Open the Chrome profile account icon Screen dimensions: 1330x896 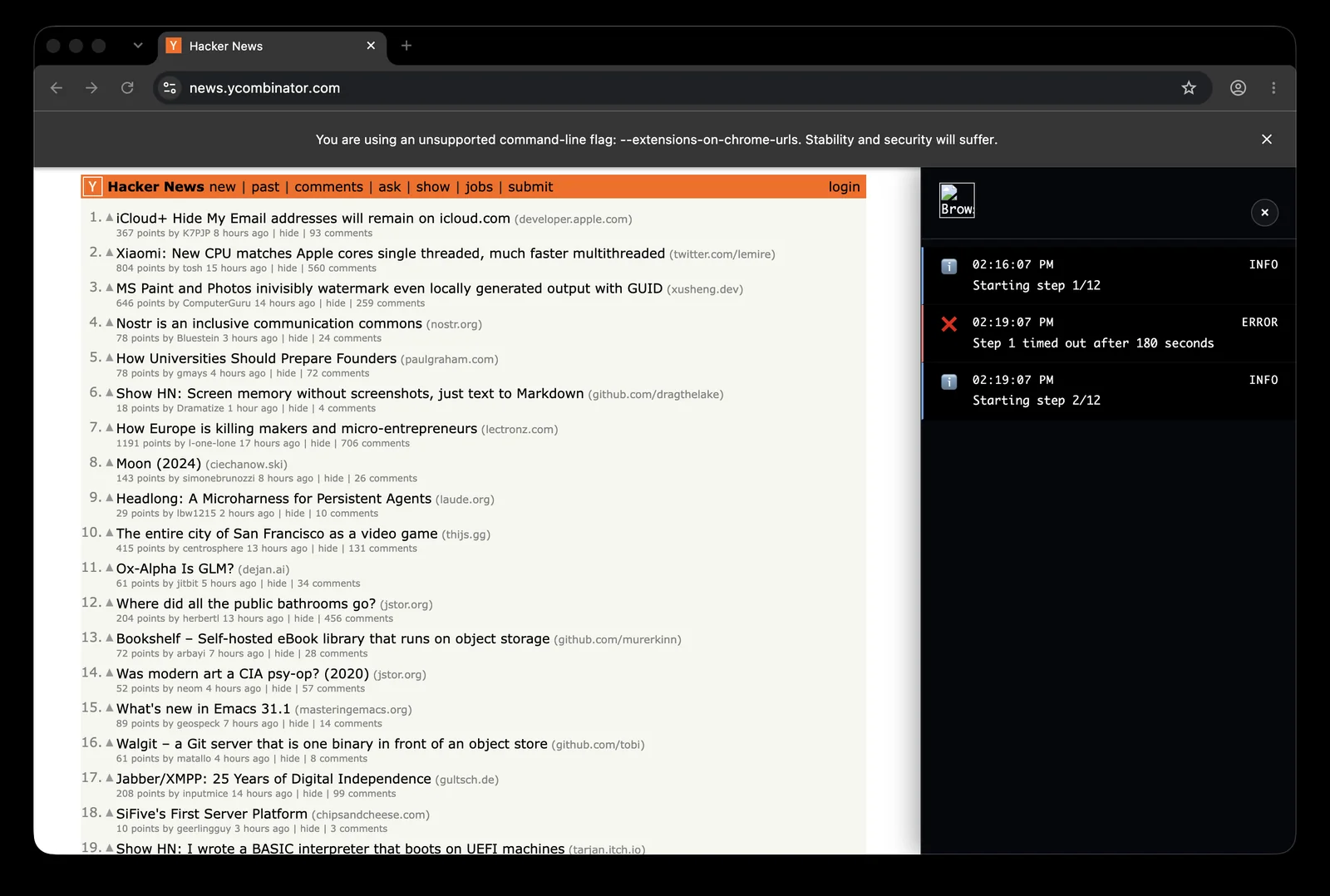tap(1238, 88)
